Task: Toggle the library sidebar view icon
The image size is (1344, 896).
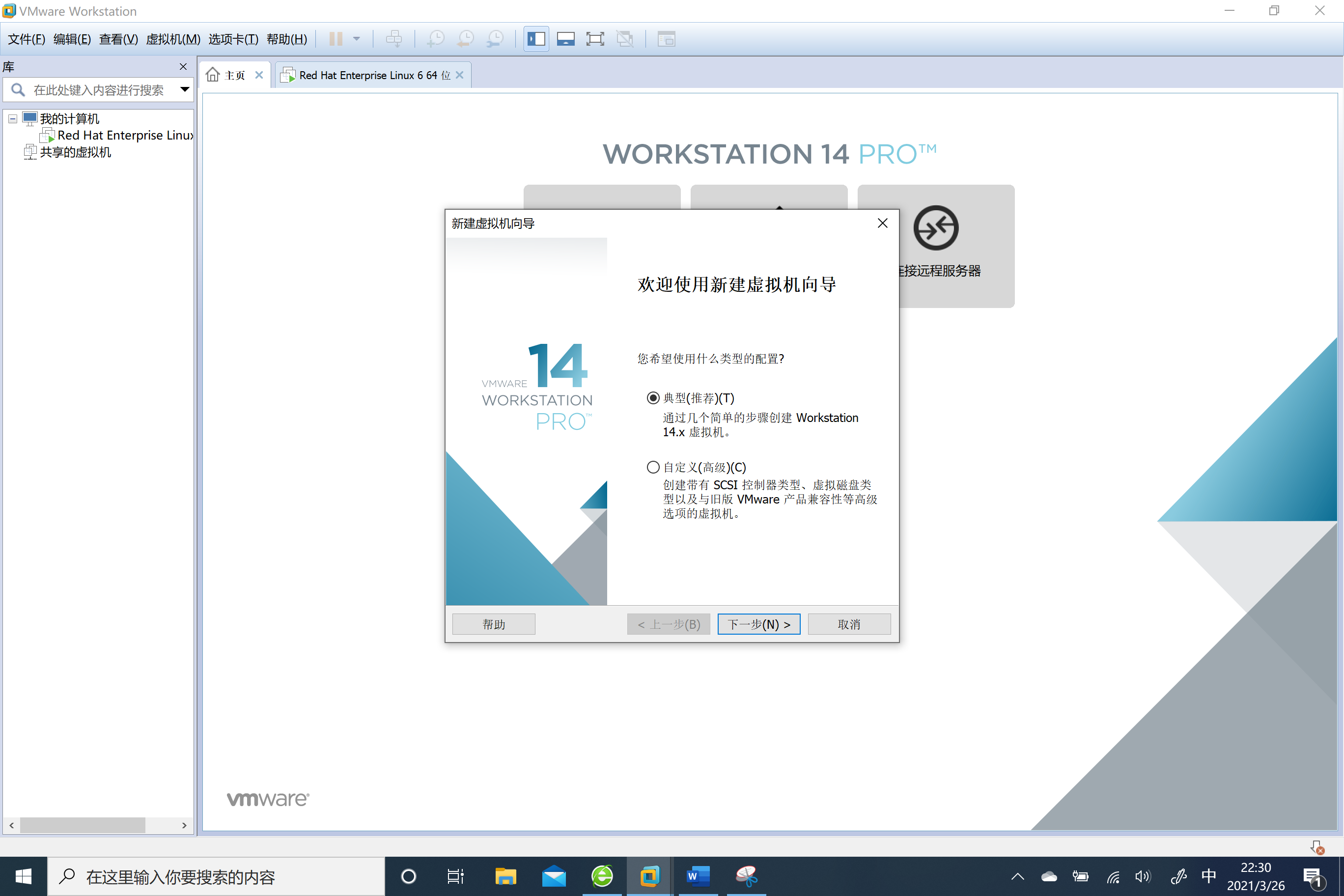Action: [536, 39]
